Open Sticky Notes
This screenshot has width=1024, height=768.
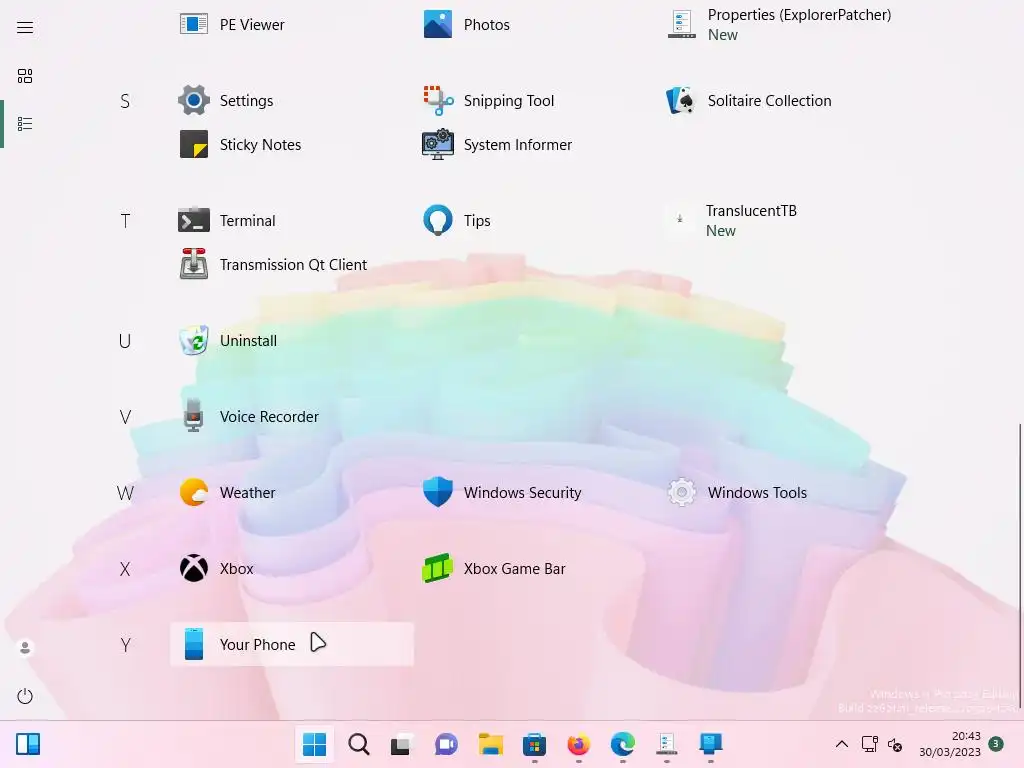click(x=292, y=144)
